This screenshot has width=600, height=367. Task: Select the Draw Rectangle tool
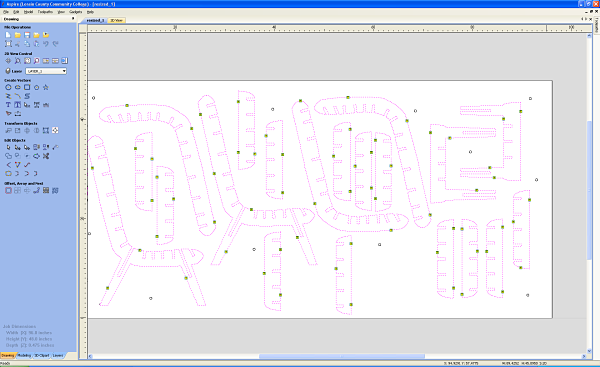[x=27, y=88]
